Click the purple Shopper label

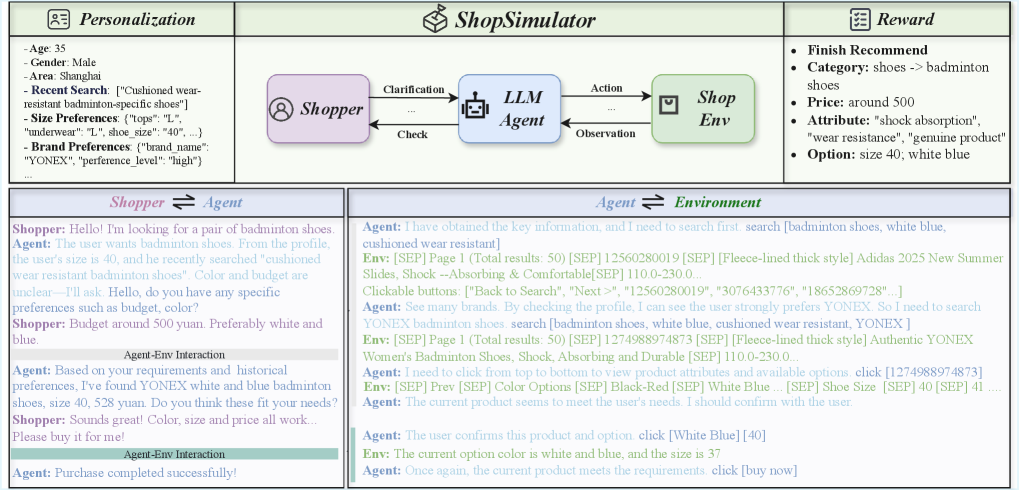click(x=331, y=109)
